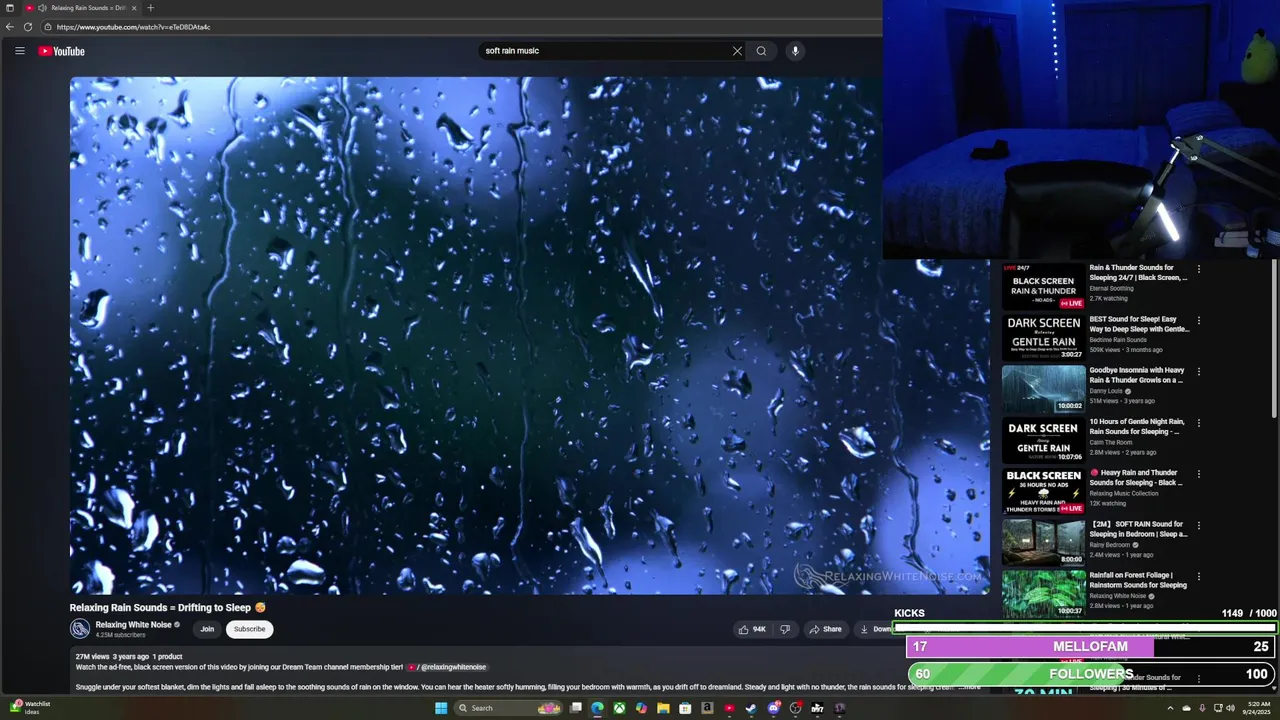The width and height of the screenshot is (1280, 720).
Task: Open '10 Hours of Gentle Night Rain' video
Action: pyautogui.click(x=1137, y=427)
